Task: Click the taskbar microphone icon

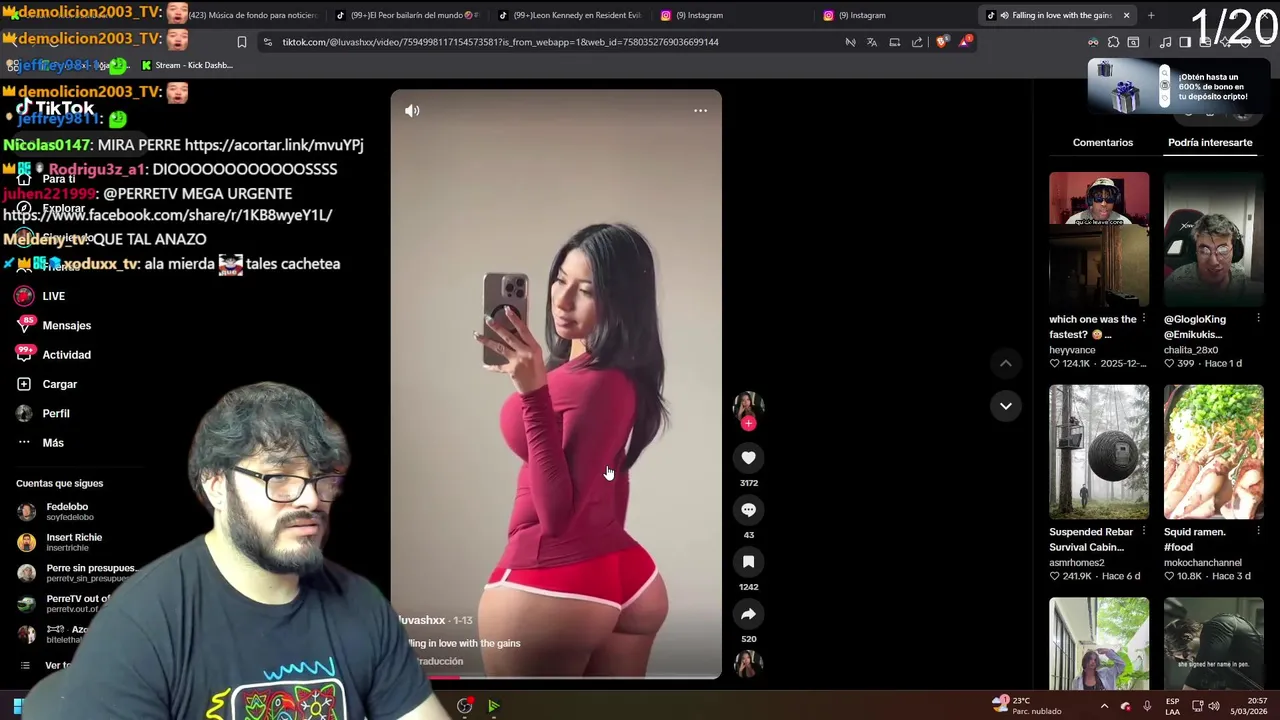Action: click(1147, 706)
